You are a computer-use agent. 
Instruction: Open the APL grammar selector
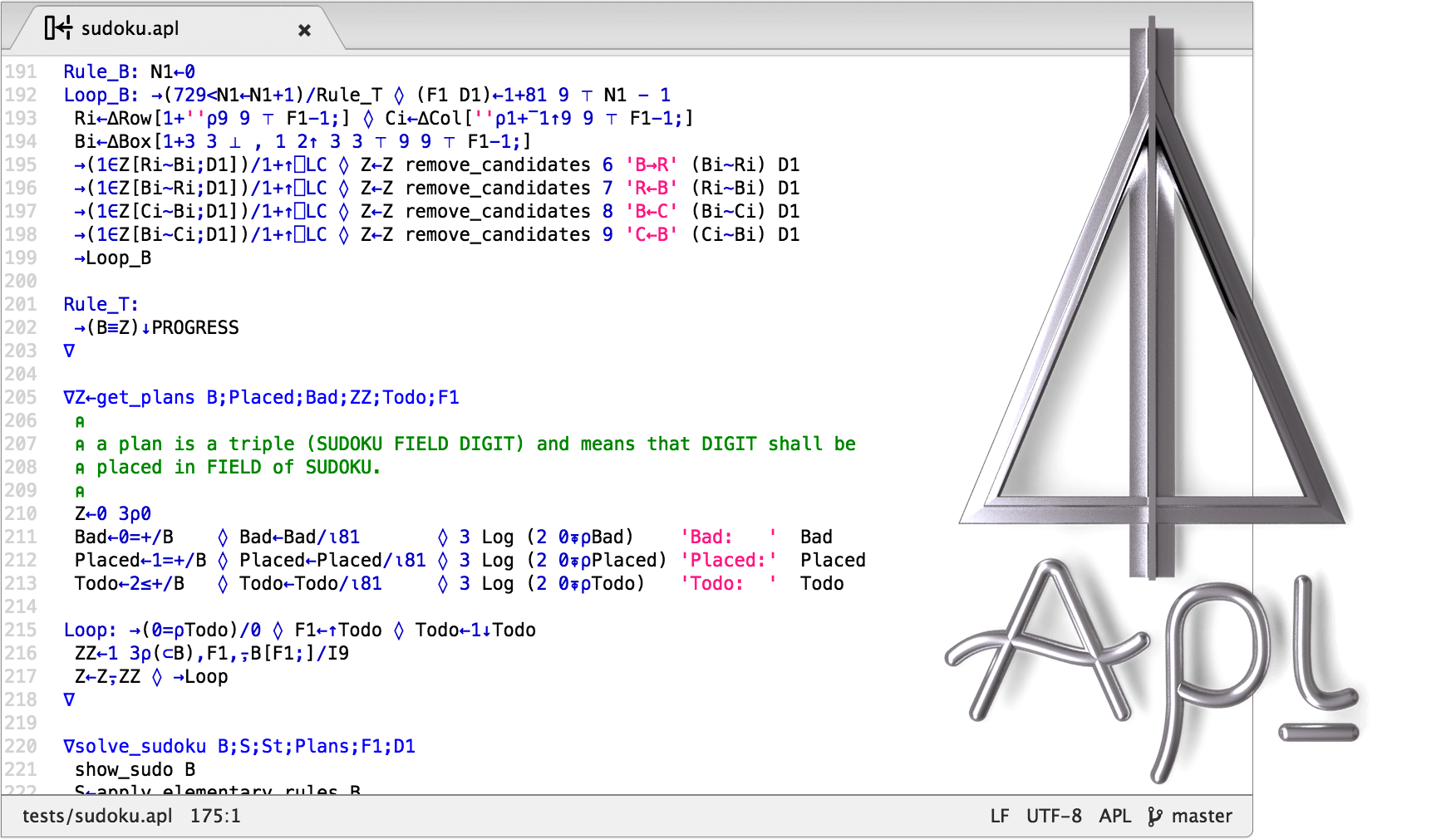(1115, 816)
